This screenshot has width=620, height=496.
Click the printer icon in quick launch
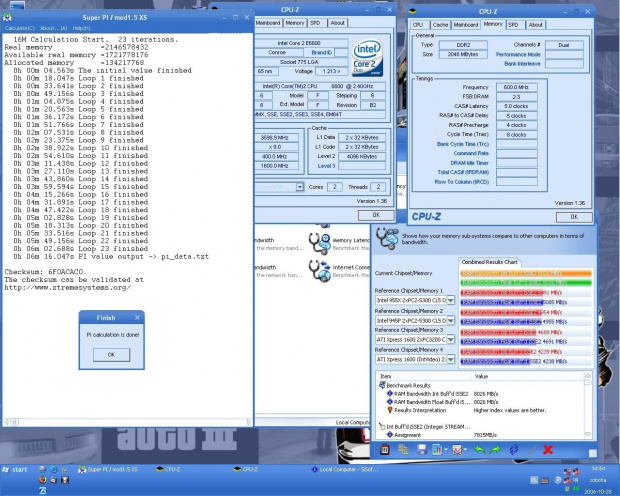coord(53,480)
